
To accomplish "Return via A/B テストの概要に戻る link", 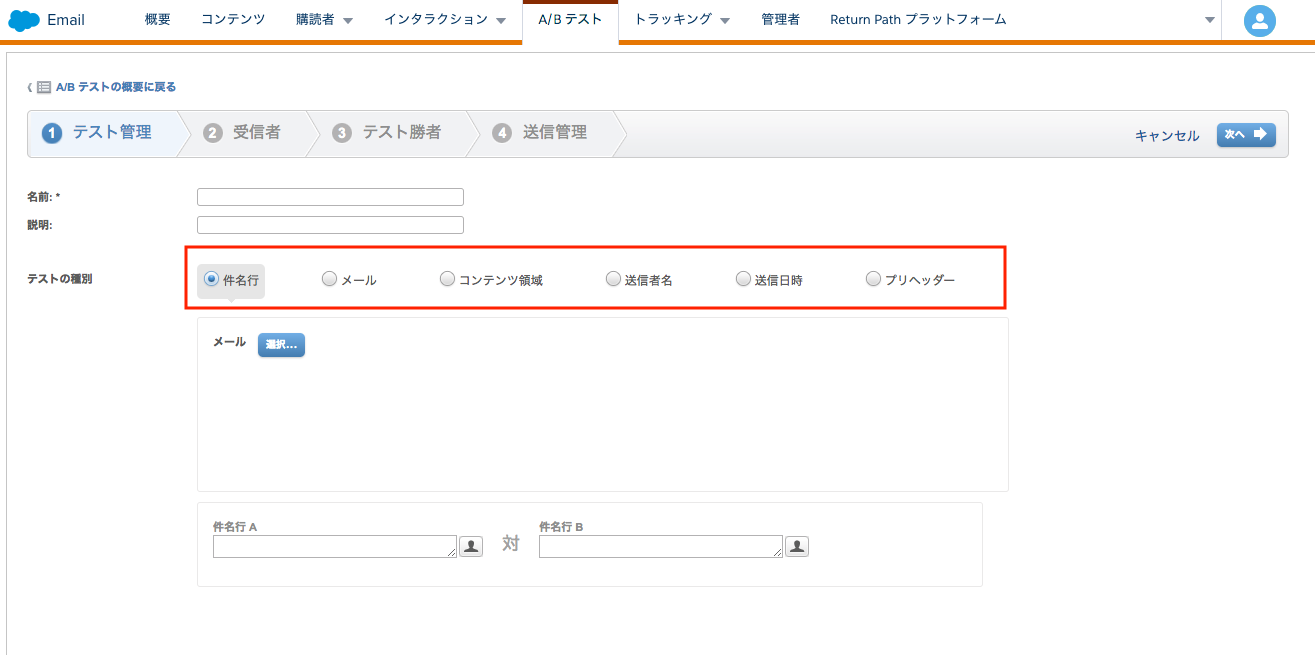I will [116, 87].
